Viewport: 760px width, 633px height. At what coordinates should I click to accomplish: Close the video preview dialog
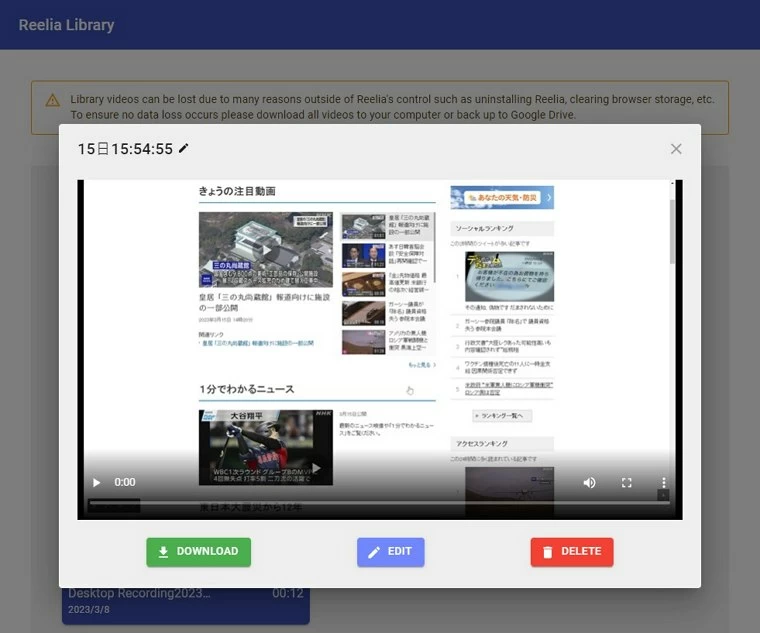676,149
